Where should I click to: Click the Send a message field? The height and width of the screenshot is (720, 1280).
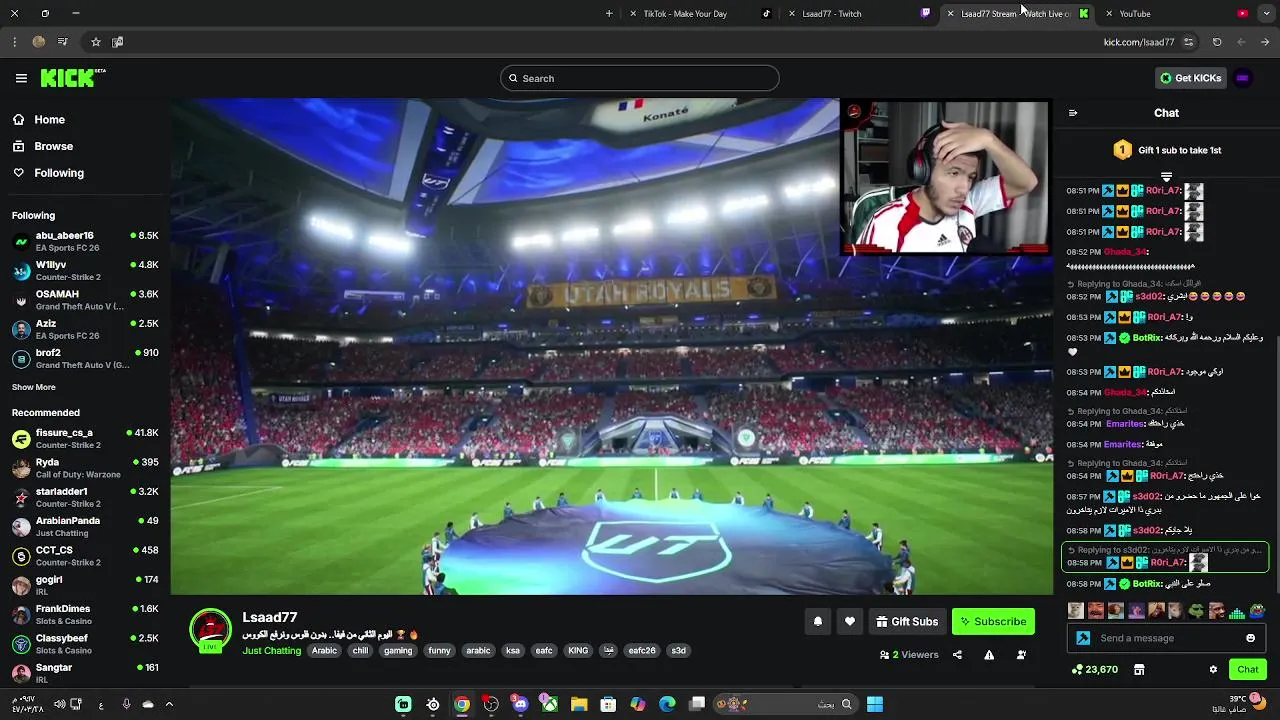[x=1166, y=638]
